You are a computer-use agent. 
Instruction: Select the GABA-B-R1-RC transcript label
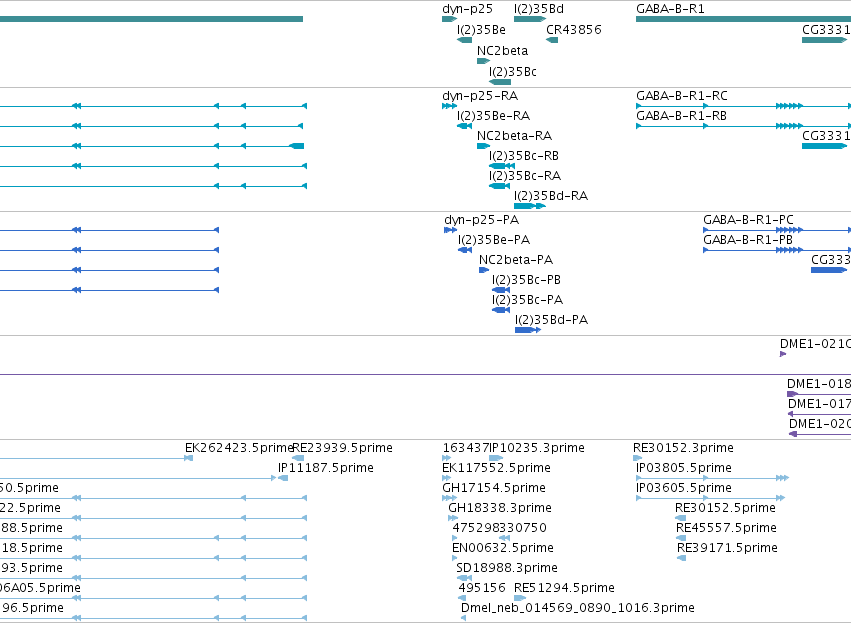coord(682,96)
